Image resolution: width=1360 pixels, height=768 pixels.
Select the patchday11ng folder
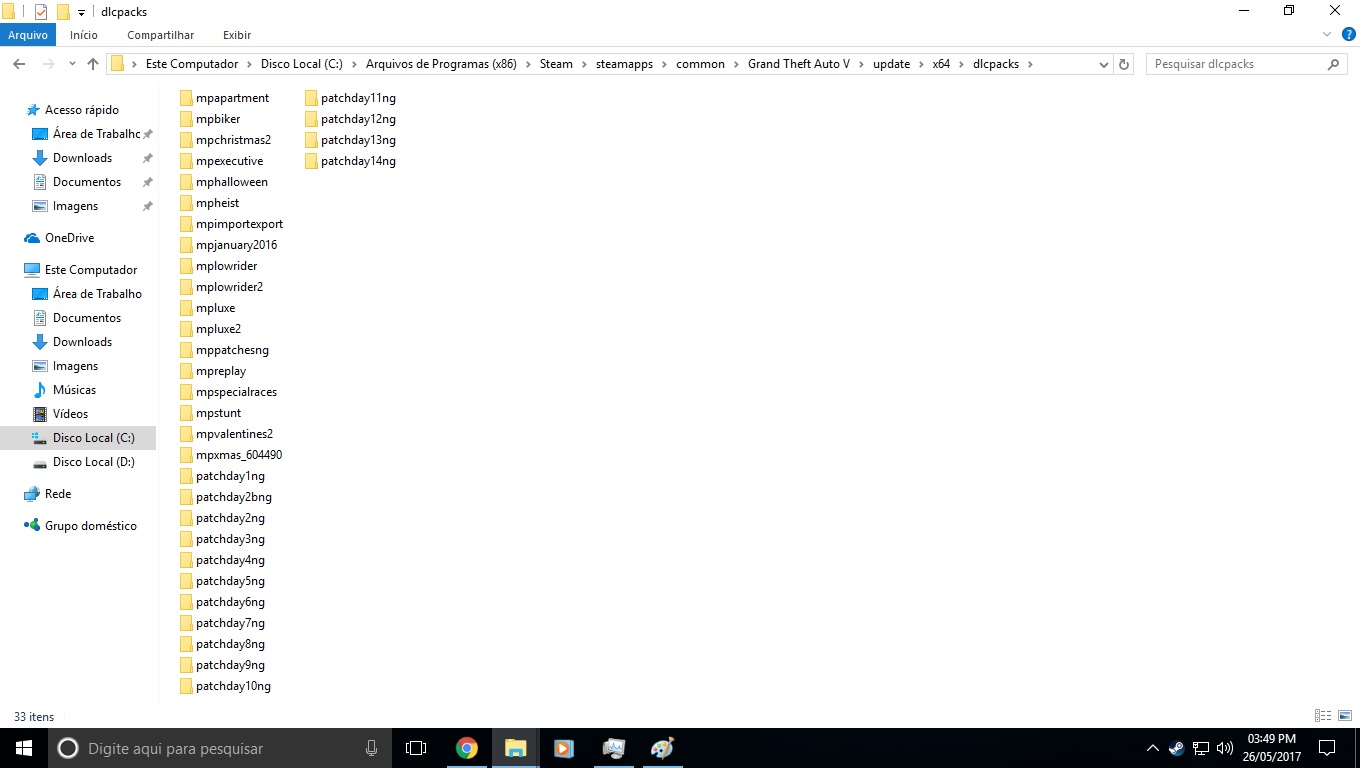coord(350,98)
